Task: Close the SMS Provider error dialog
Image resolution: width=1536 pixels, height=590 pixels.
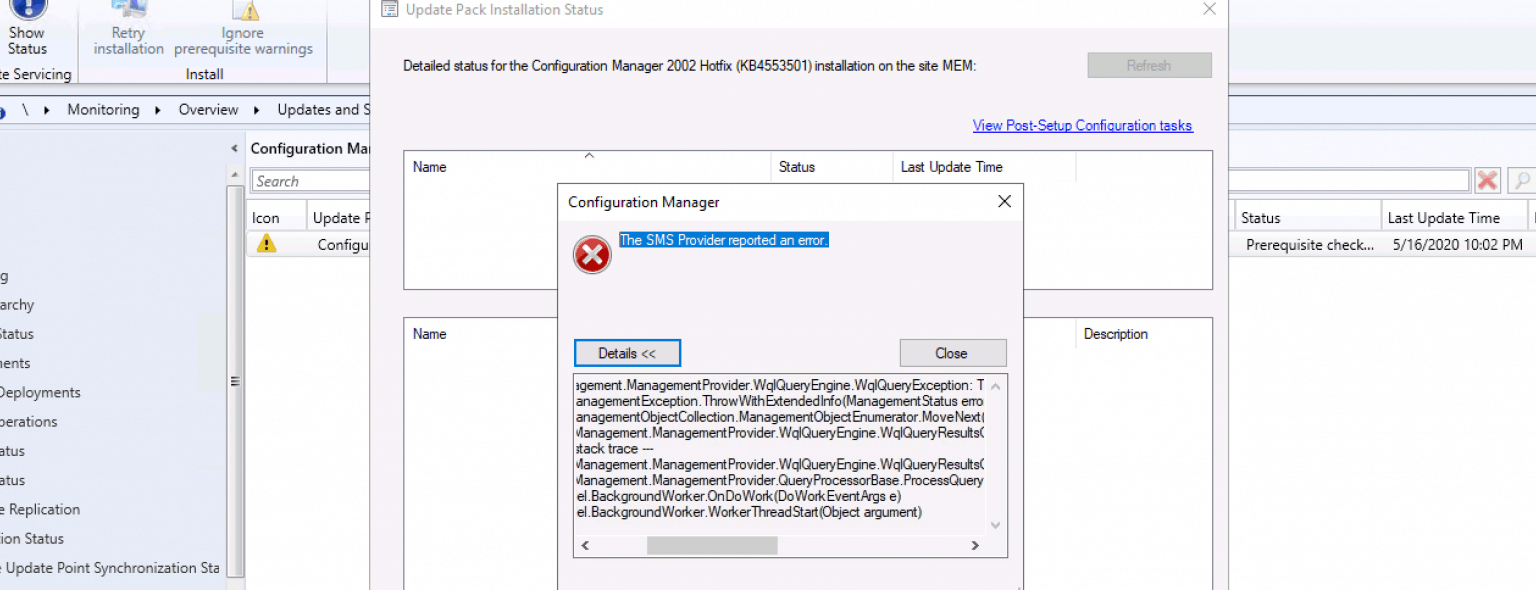Action: (952, 352)
